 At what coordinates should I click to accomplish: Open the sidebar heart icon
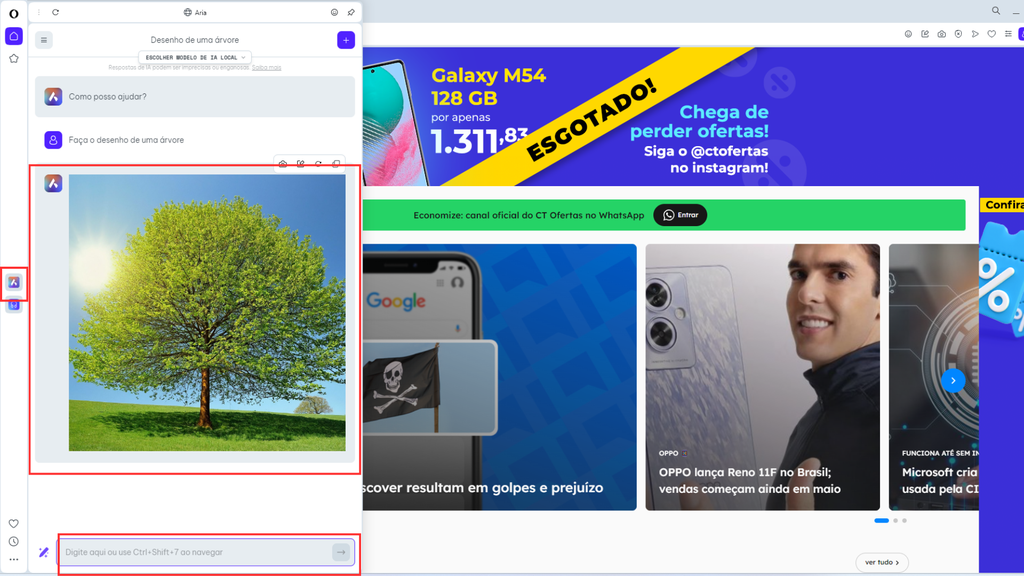pyautogui.click(x=14, y=524)
